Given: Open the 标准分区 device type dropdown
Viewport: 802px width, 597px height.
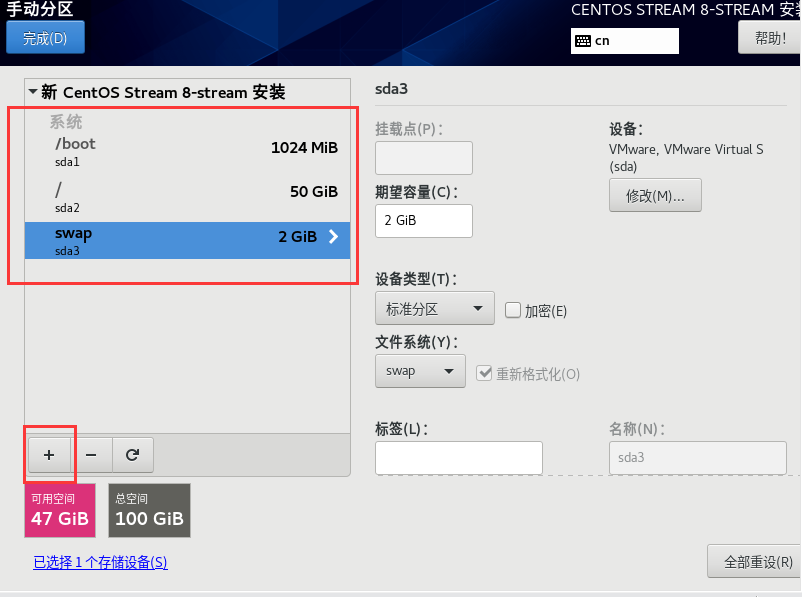Looking at the screenshot, I should [x=435, y=308].
